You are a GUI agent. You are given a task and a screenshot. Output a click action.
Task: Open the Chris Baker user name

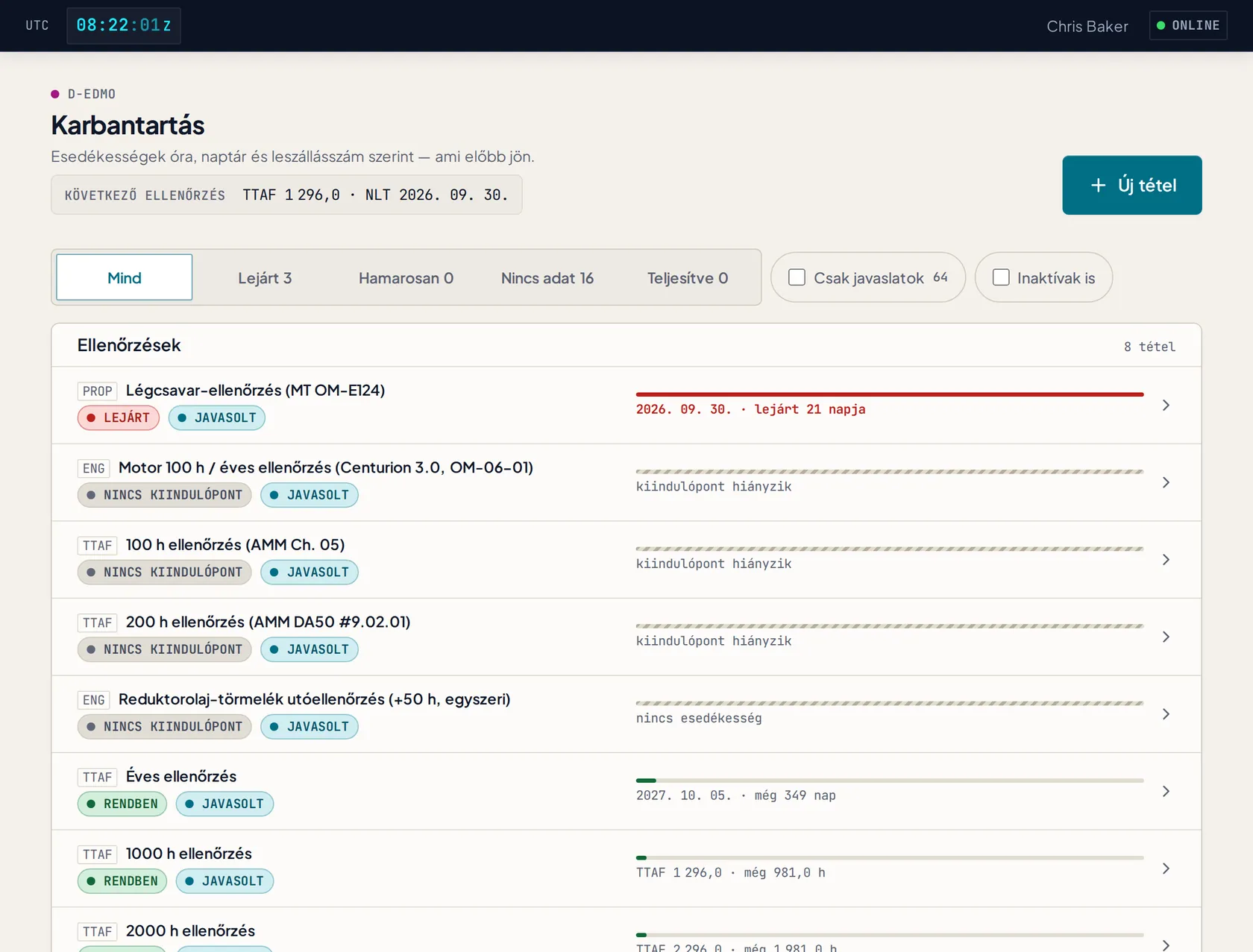1087,26
